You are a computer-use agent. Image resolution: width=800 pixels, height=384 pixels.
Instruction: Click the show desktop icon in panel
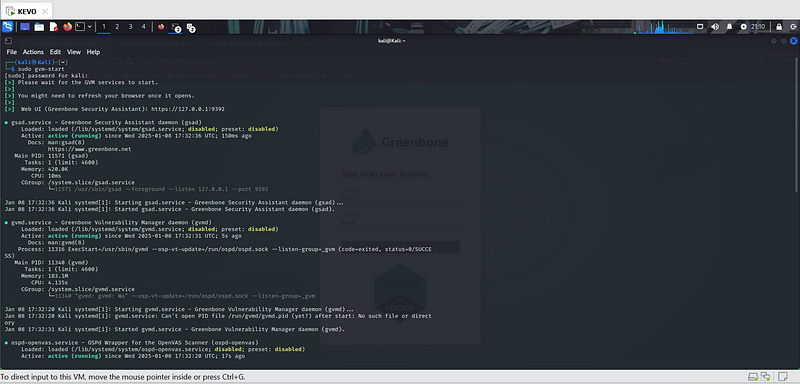[25, 27]
